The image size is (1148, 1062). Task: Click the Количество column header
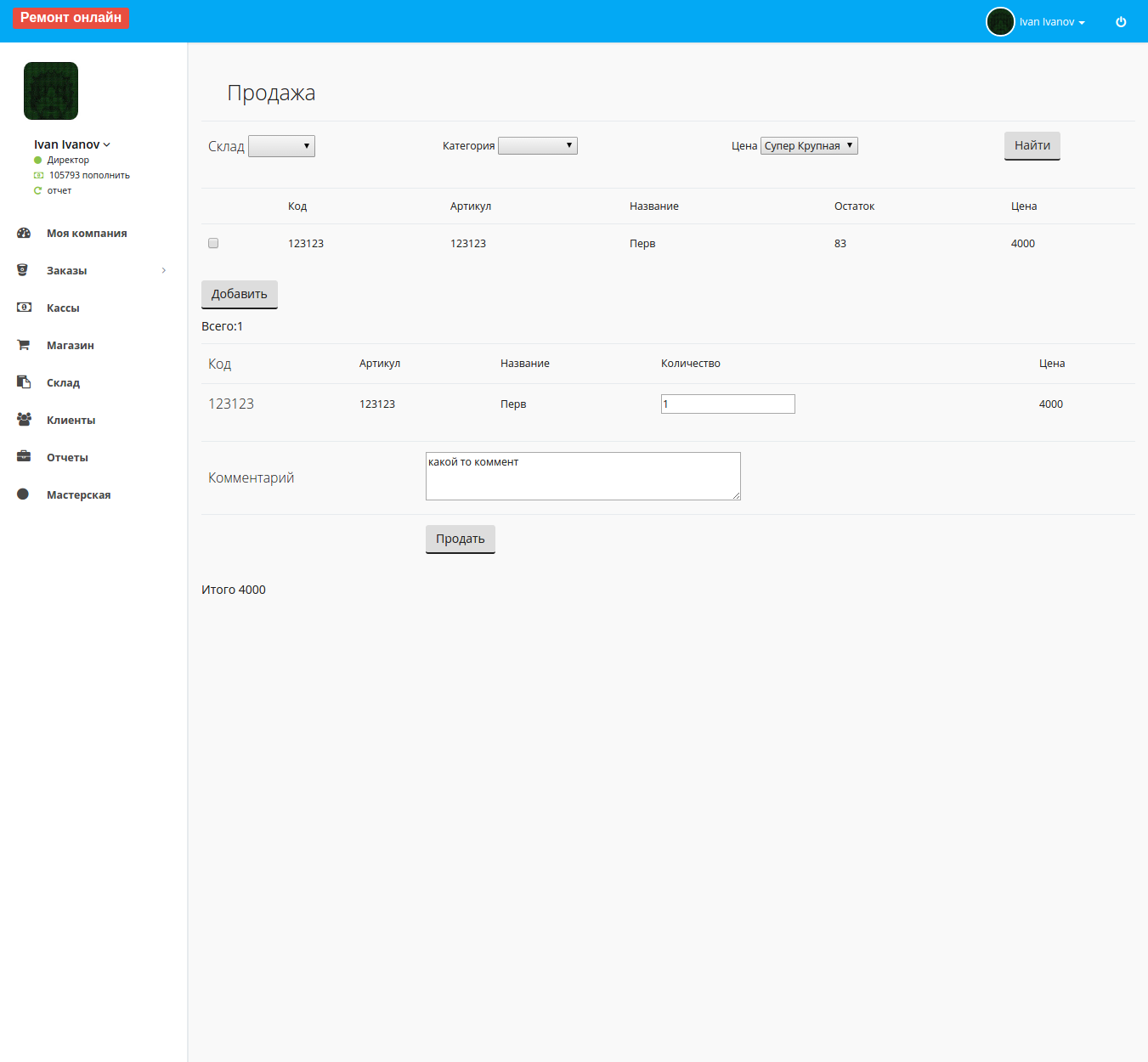pyautogui.click(x=691, y=364)
